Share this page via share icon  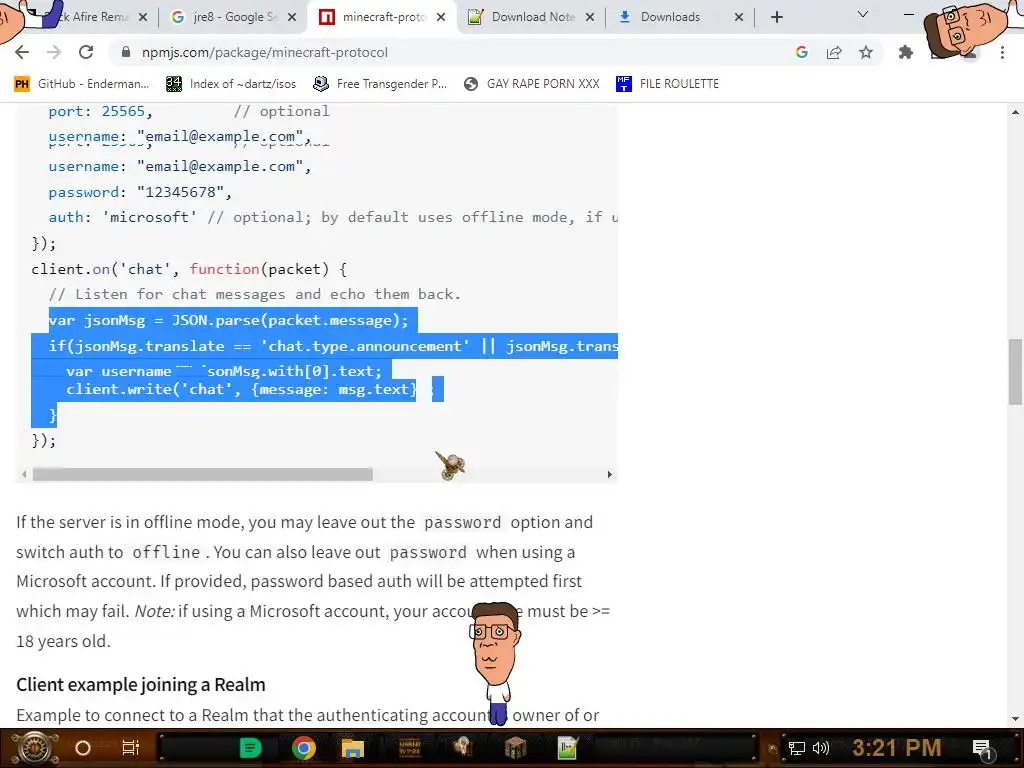point(834,52)
